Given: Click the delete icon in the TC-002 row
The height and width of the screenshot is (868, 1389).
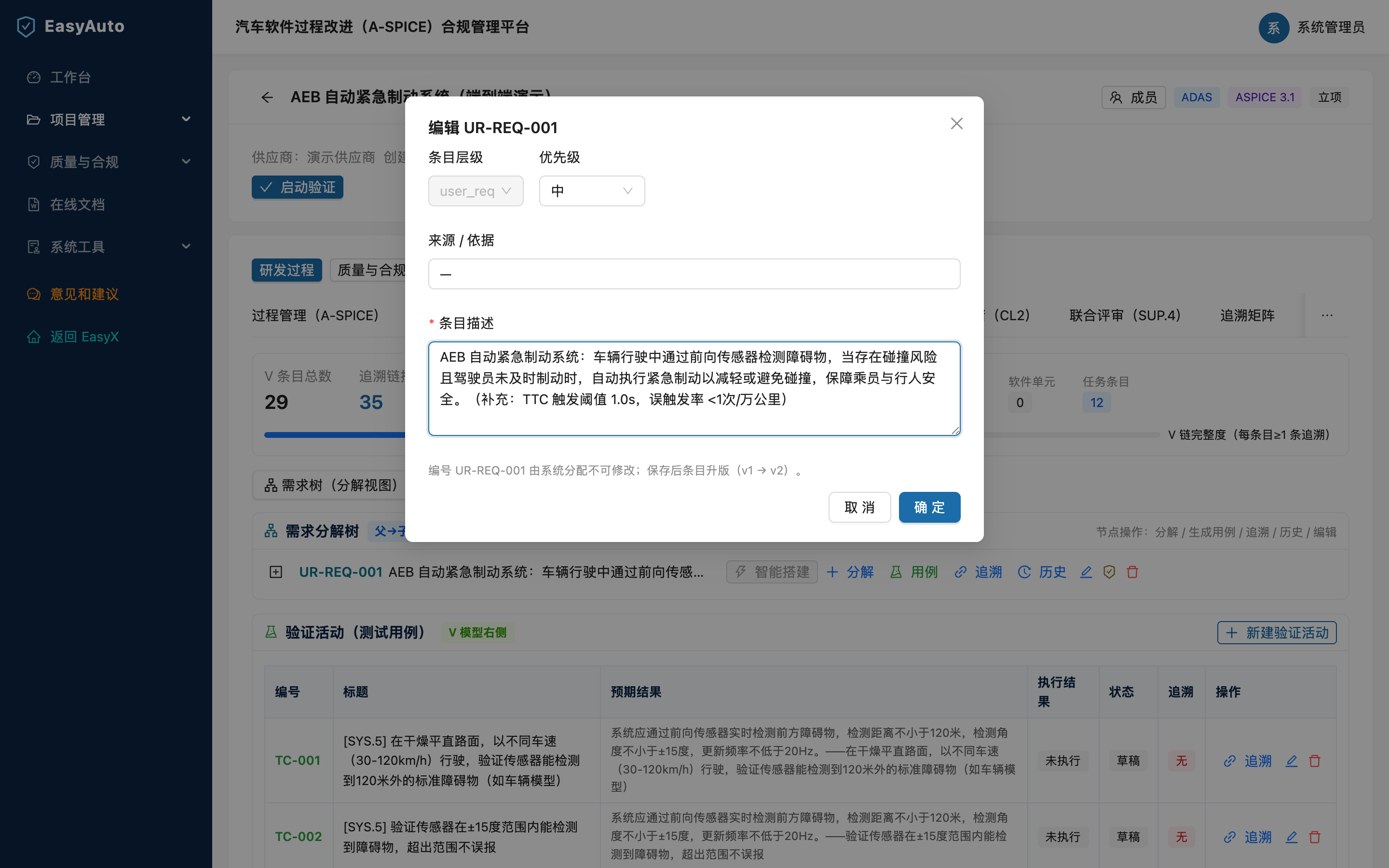Looking at the screenshot, I should [x=1315, y=837].
